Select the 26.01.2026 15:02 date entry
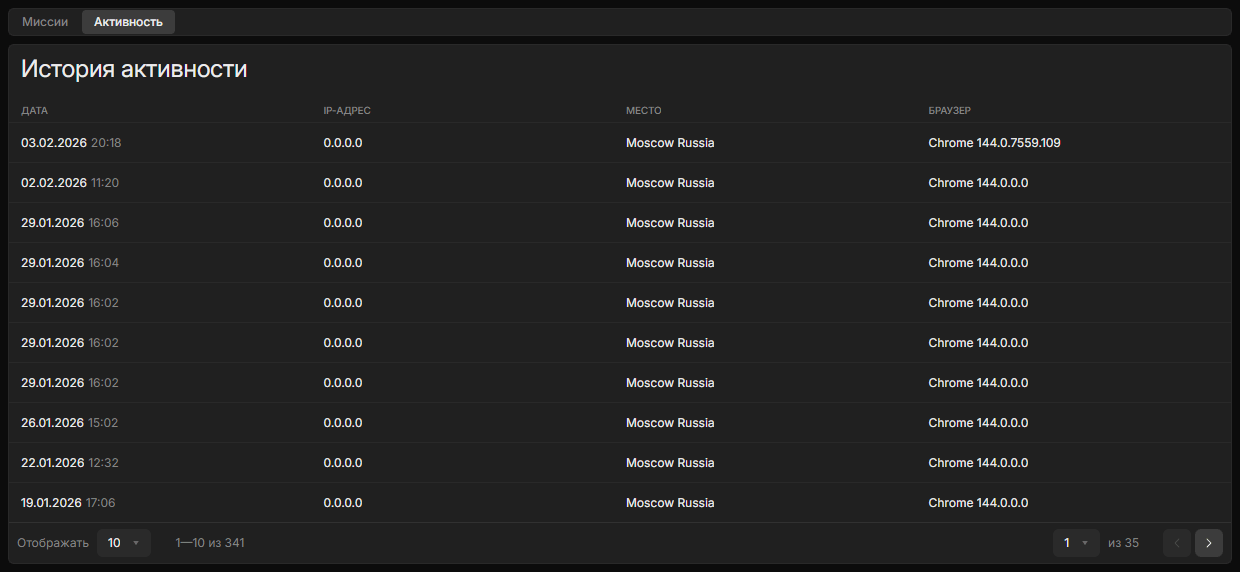This screenshot has height=572, width=1240. (x=70, y=423)
